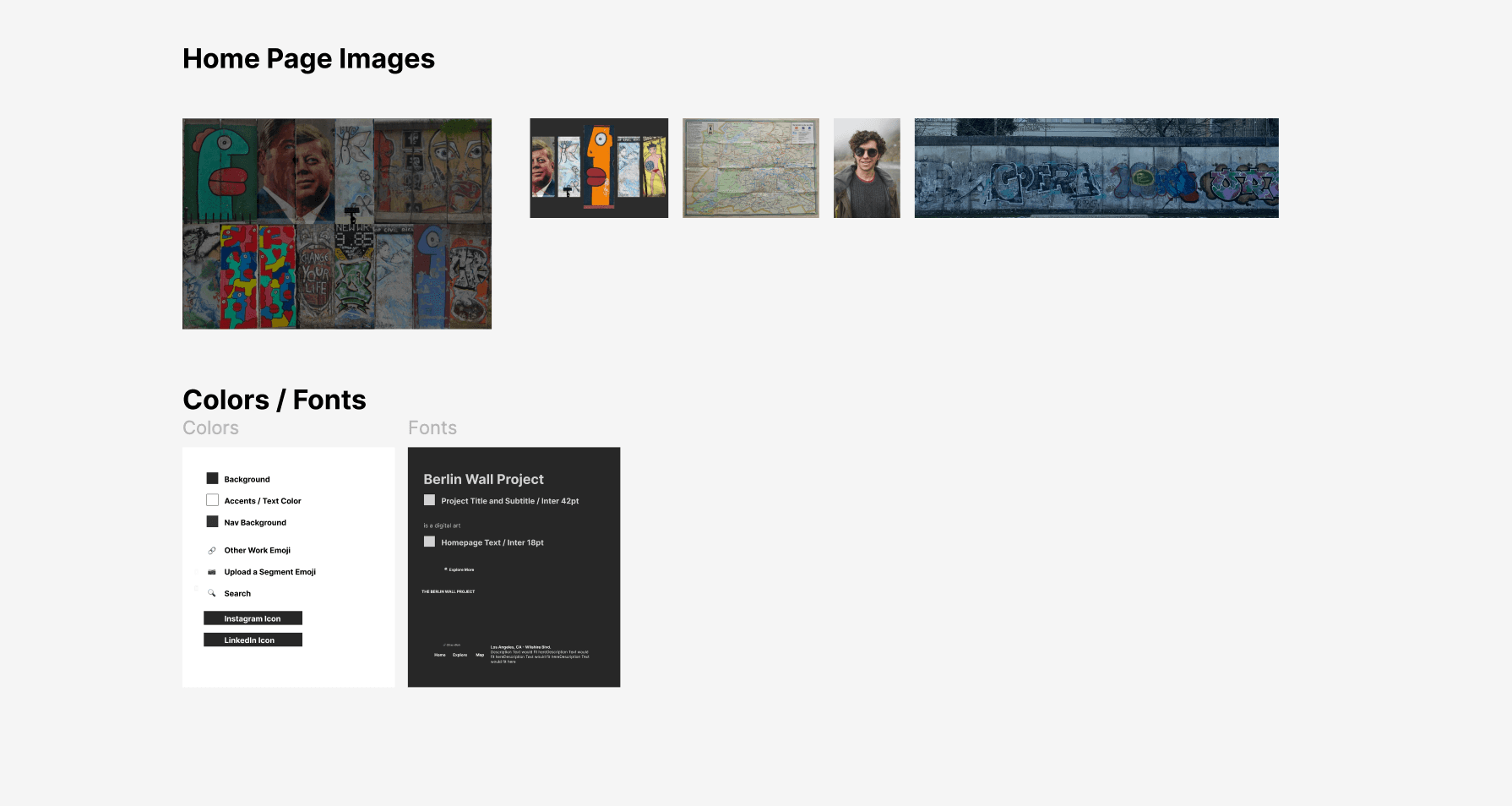Select the portrait photo with sunglasses
Image resolution: width=1512 pixels, height=806 pixels.
click(867, 168)
